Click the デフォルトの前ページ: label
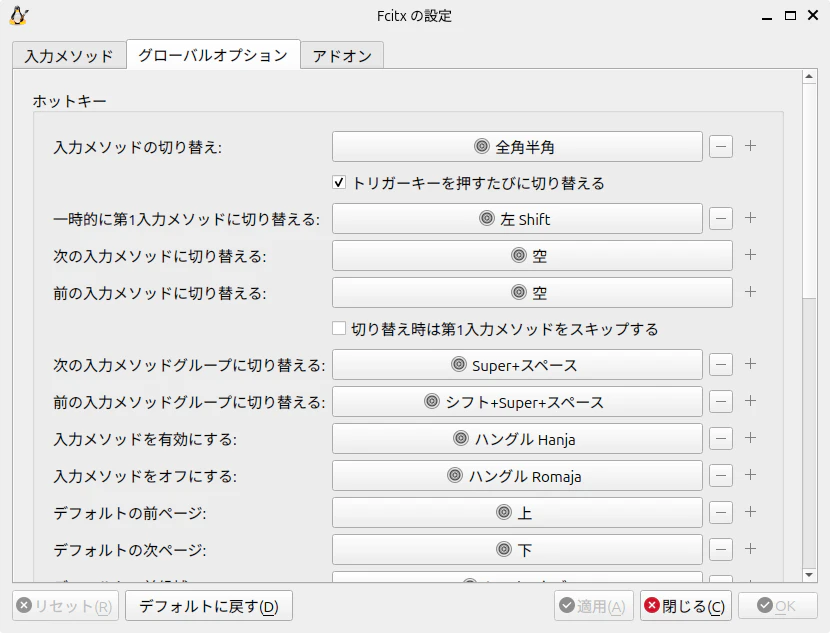Viewport: 830px width, 633px height. pos(130,513)
